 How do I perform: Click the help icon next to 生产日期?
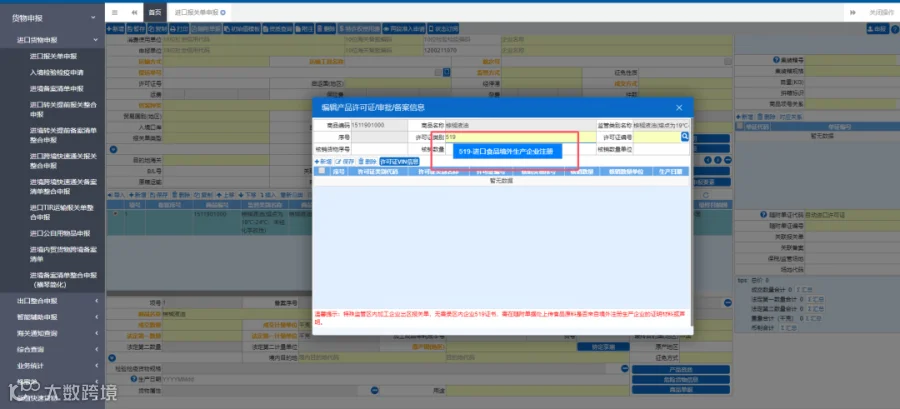tap(133, 379)
